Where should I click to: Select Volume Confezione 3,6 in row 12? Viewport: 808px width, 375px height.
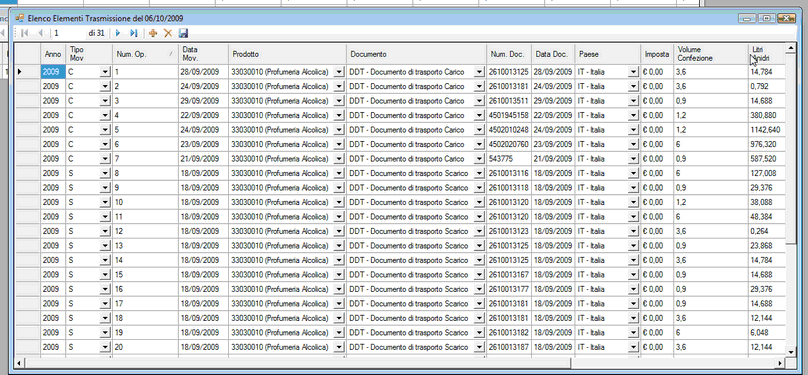[710, 231]
